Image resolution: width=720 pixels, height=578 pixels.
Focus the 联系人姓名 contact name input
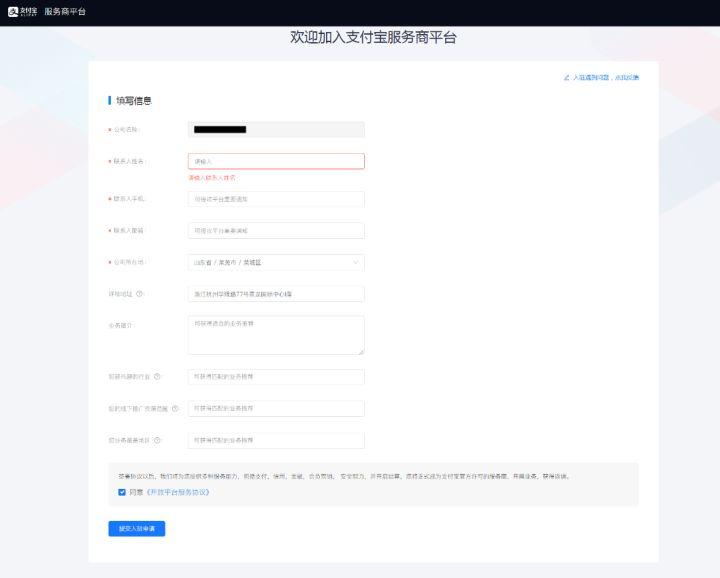(x=276, y=161)
